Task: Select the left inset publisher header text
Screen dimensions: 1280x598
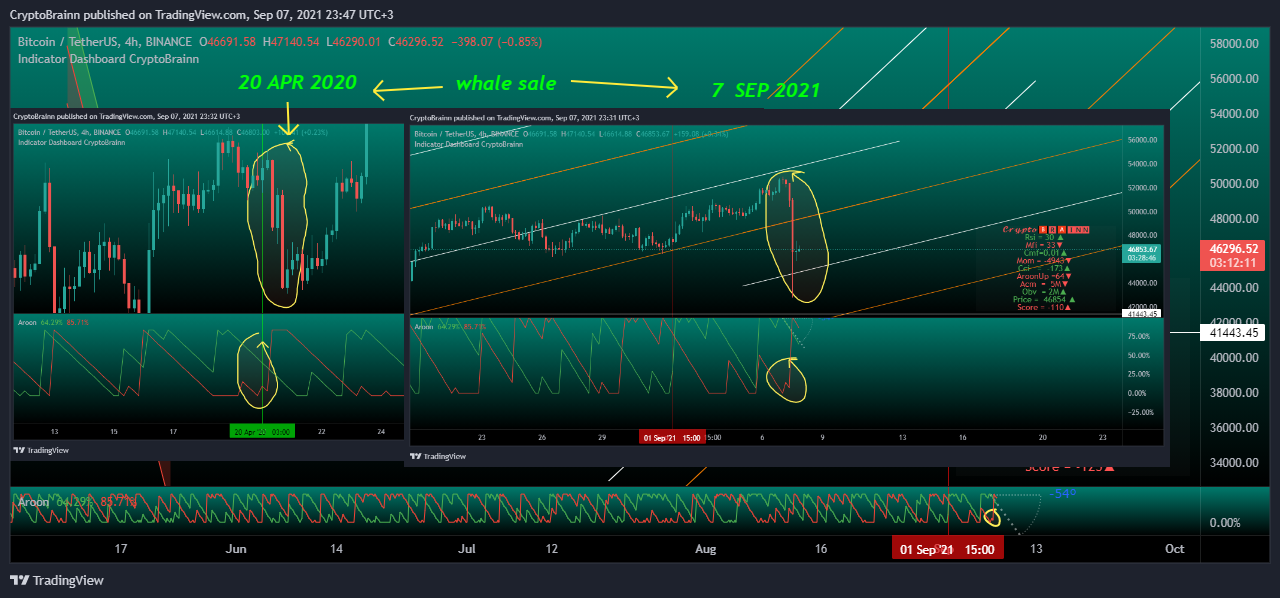Action: 127,116
